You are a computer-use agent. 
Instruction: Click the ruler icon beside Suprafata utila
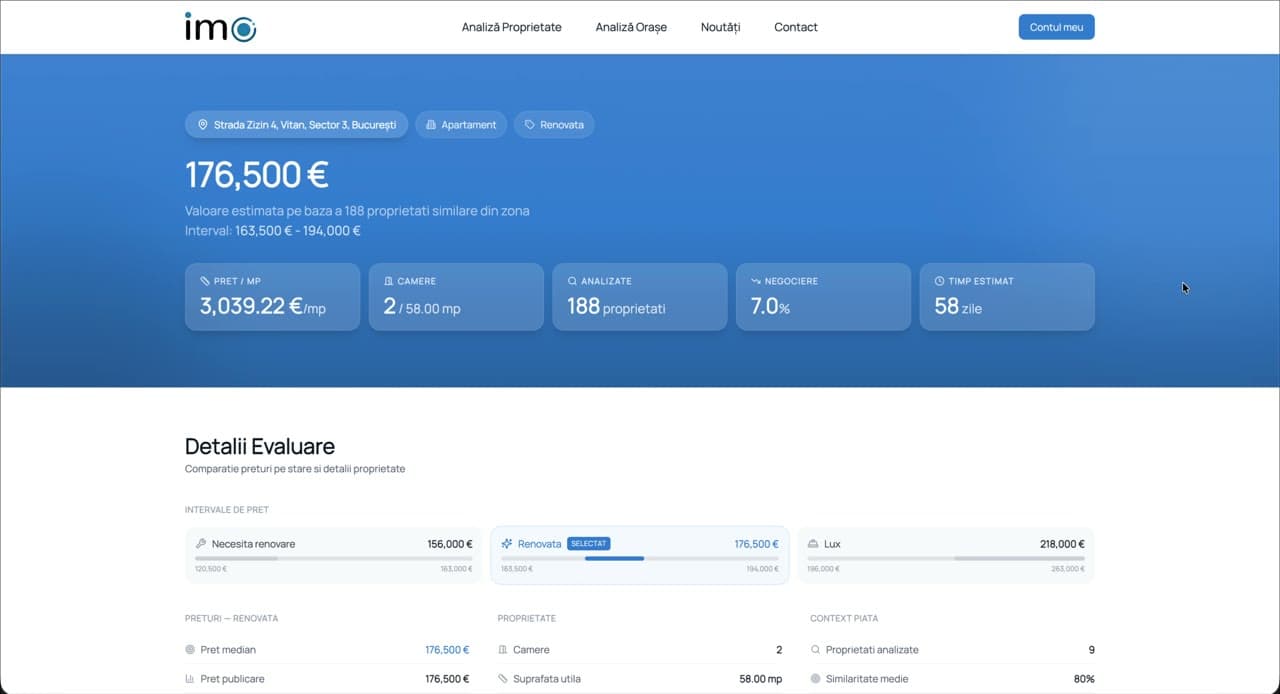(503, 679)
